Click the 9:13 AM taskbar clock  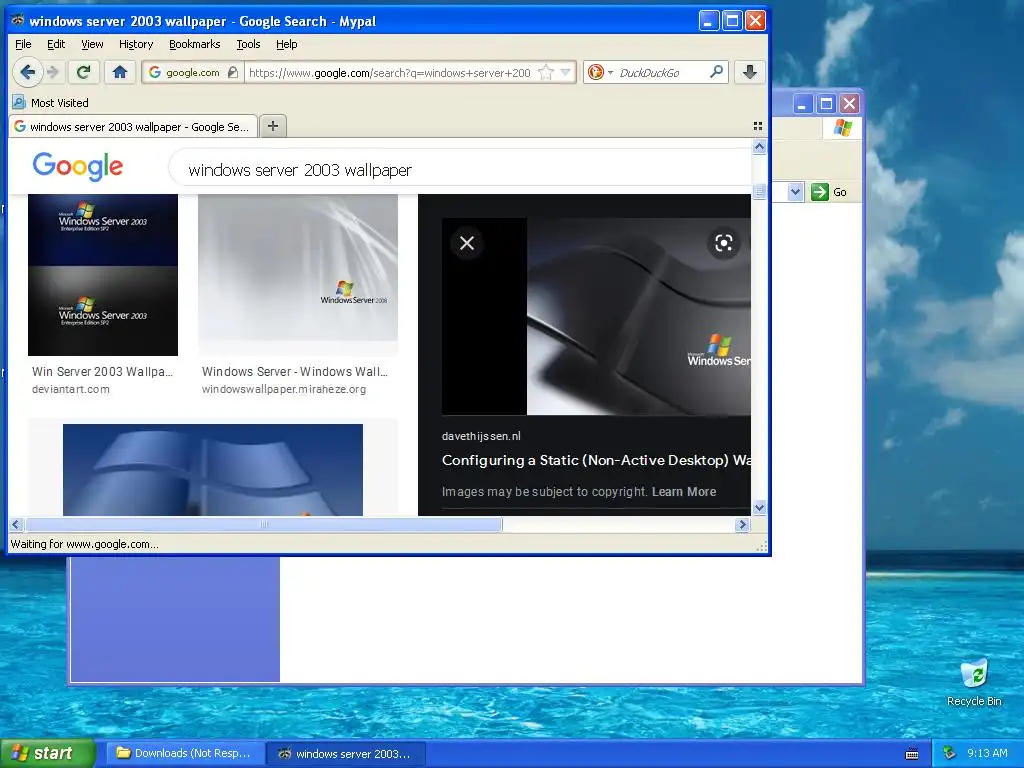click(987, 753)
